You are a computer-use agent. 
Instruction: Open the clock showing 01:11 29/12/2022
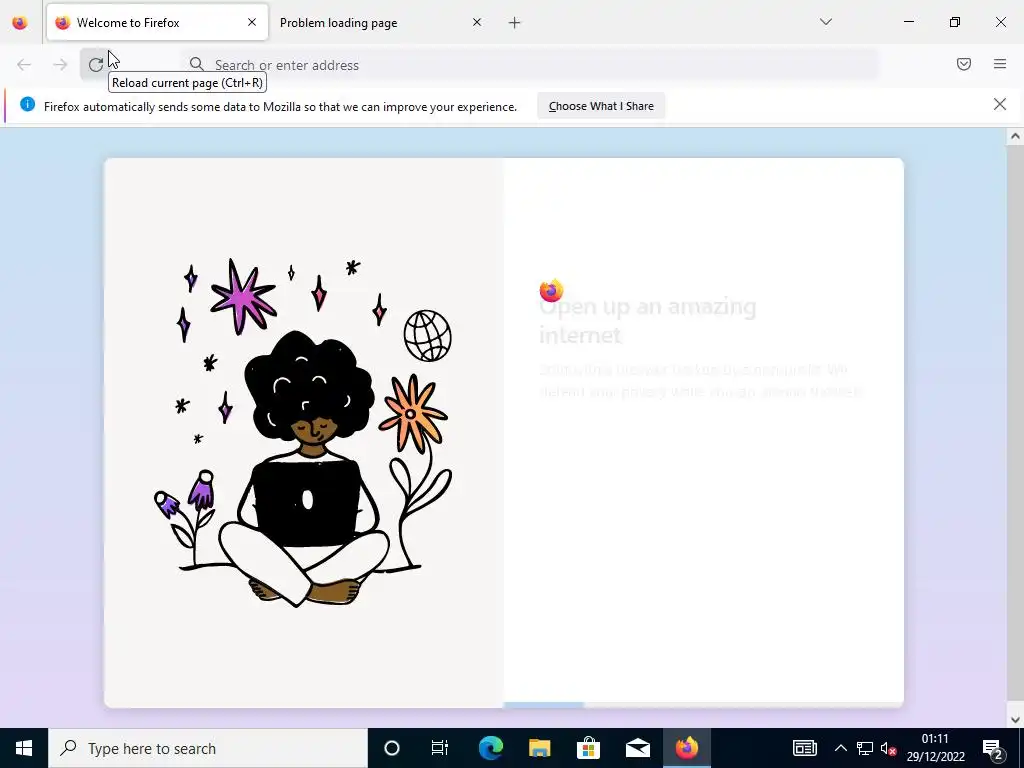coord(935,748)
